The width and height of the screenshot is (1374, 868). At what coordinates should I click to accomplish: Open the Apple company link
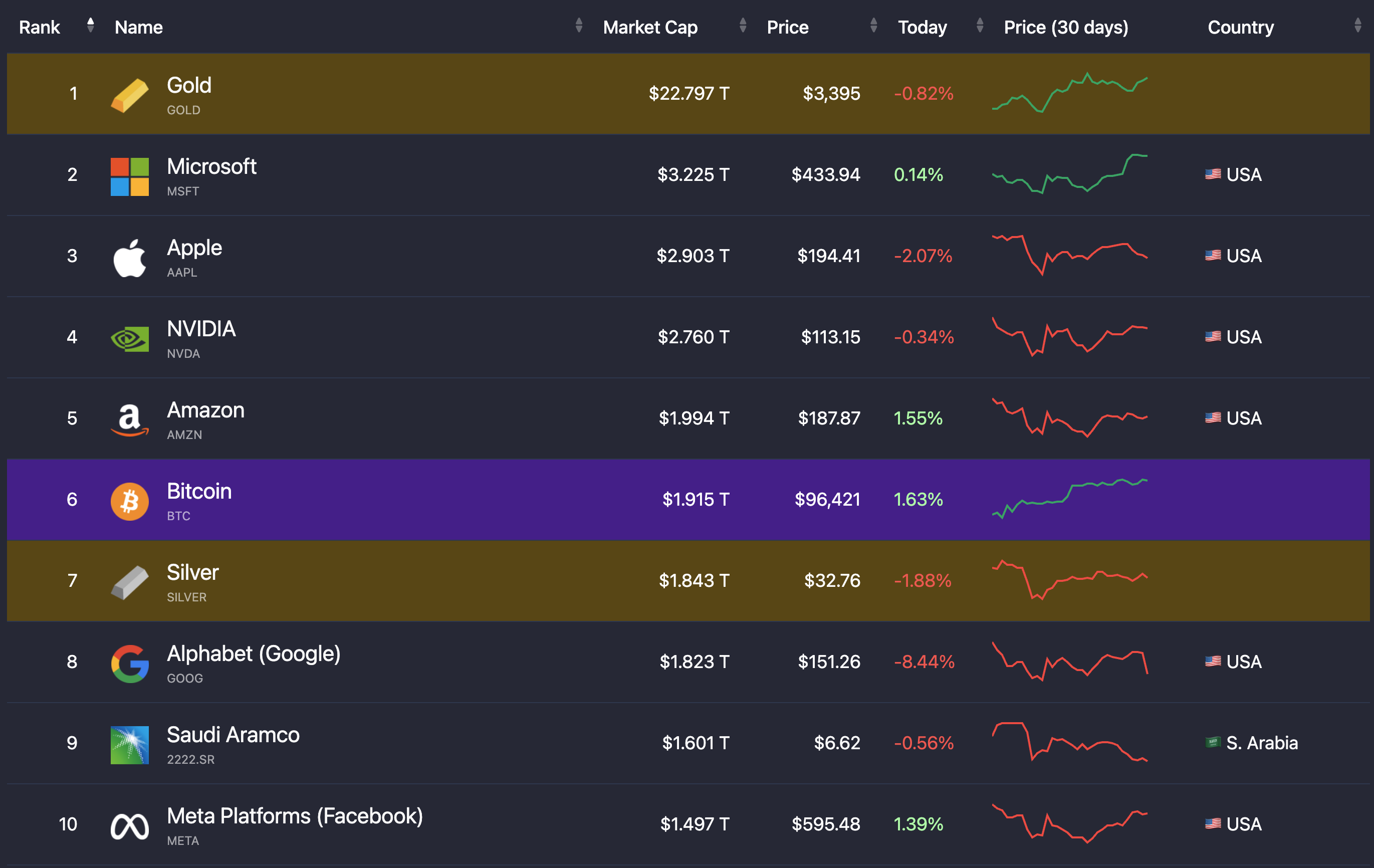(194, 248)
